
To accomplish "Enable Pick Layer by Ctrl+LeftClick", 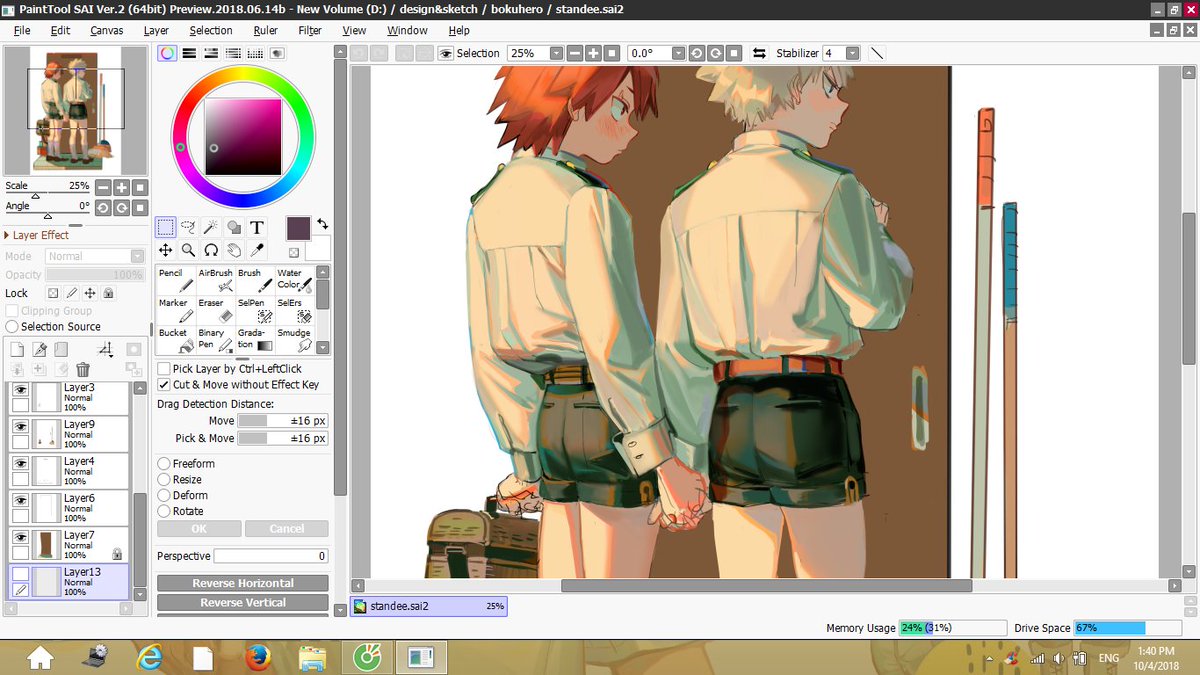I will click(164, 369).
